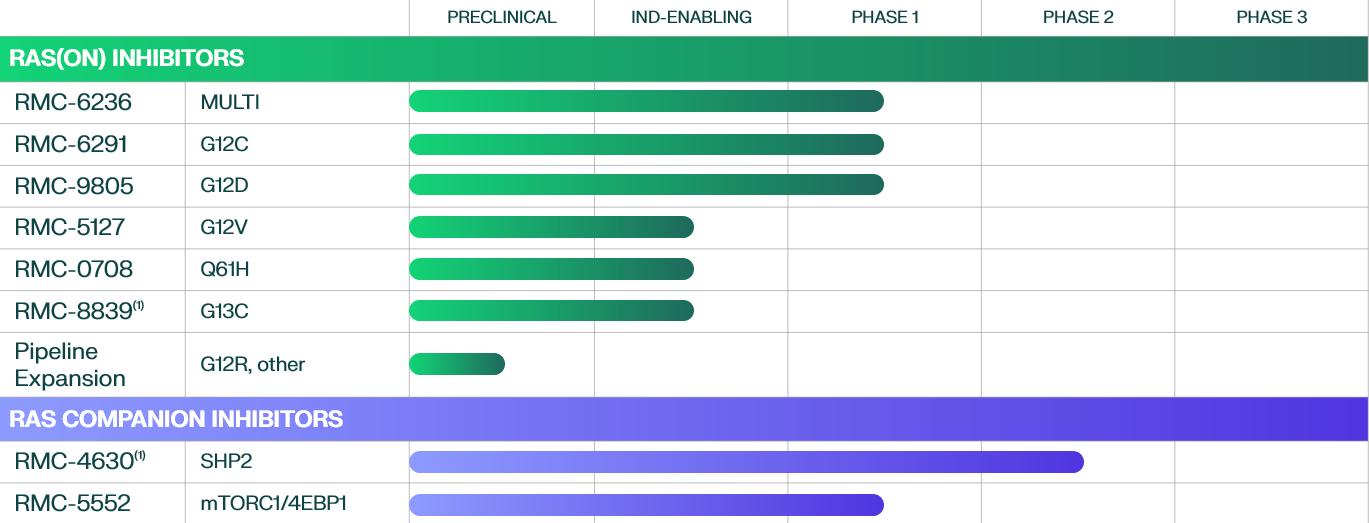Screen dimensions: 1369x523
Task: Click the G12R, other target label
Action: pyautogui.click(x=252, y=364)
